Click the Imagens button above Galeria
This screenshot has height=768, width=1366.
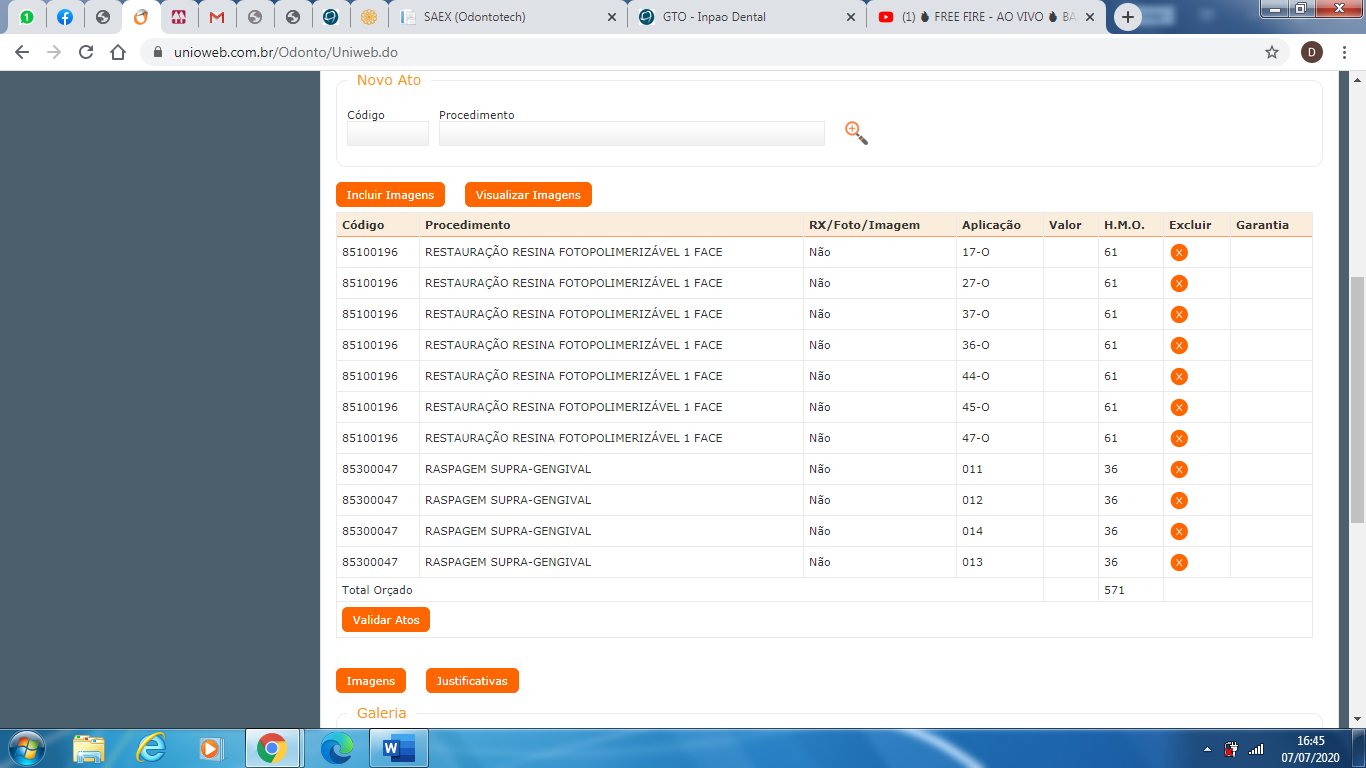click(370, 681)
